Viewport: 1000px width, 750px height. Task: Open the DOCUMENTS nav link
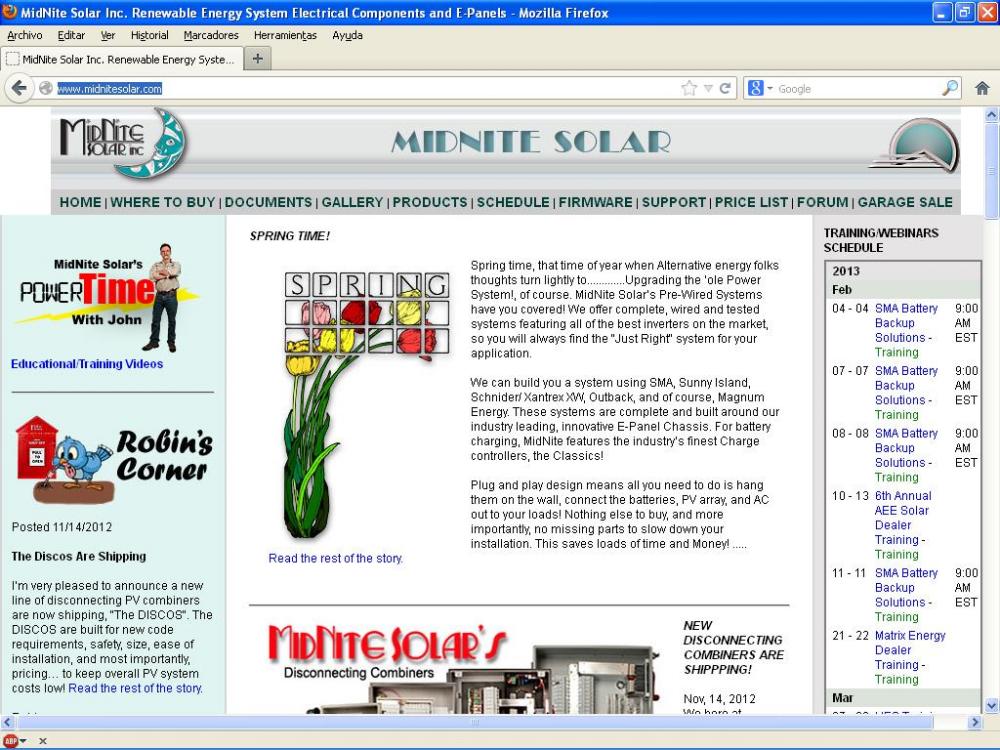click(x=268, y=202)
